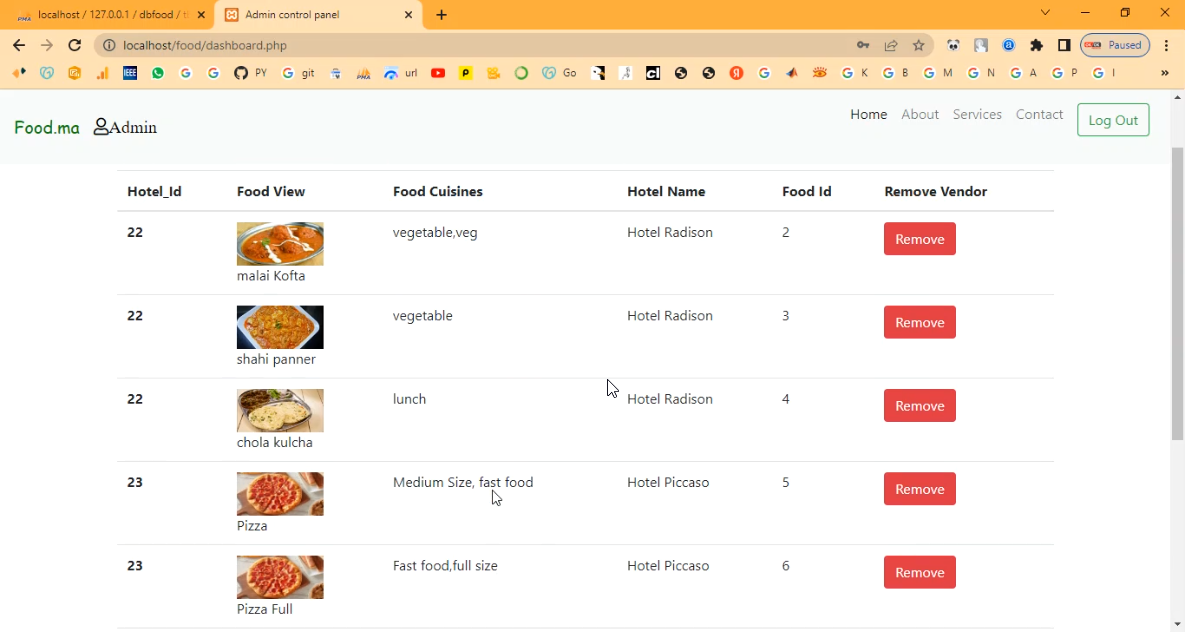Go to the Services nav item
The image size is (1185, 632).
(977, 115)
